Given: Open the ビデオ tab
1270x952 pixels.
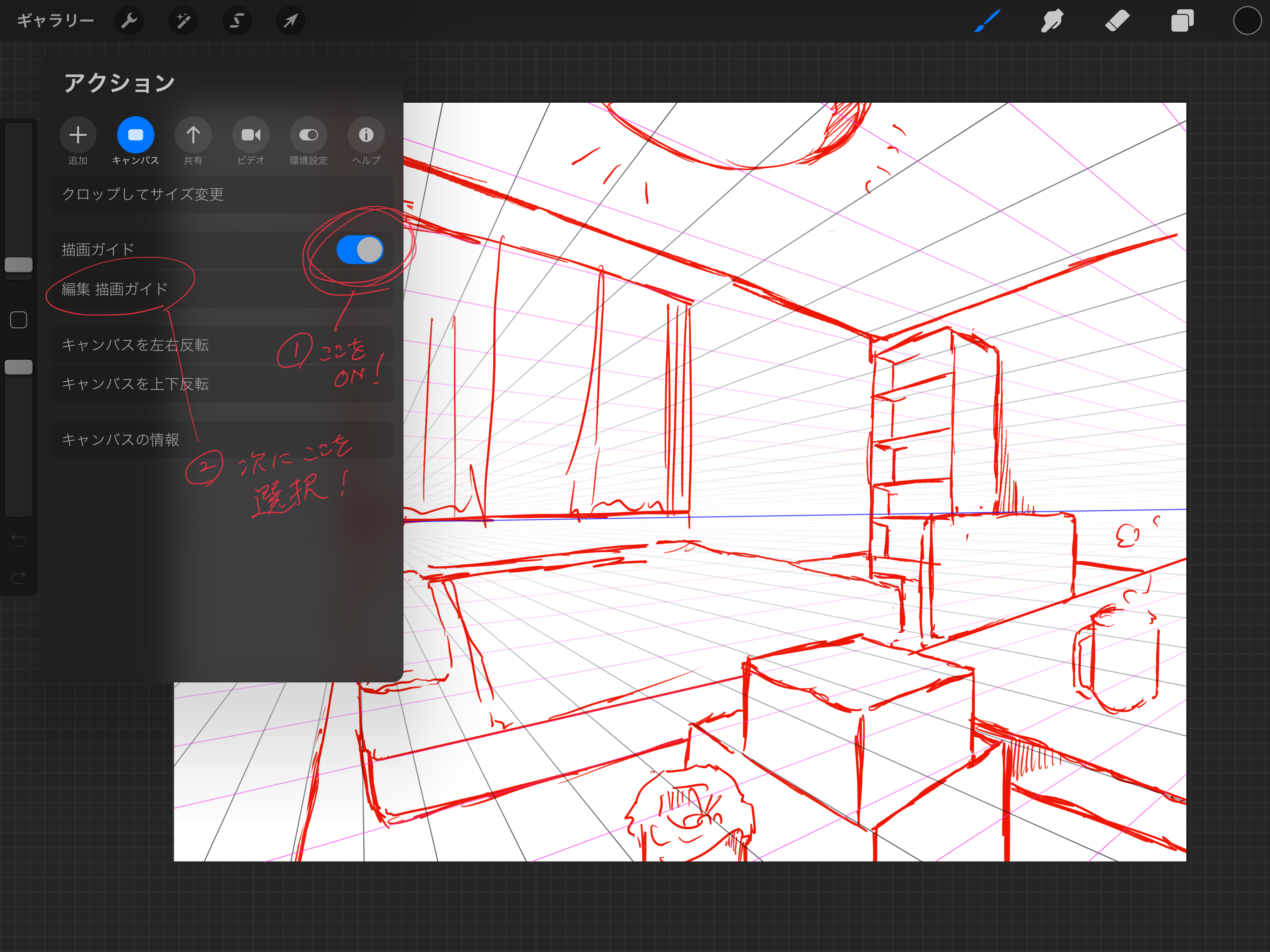Looking at the screenshot, I should [x=251, y=141].
